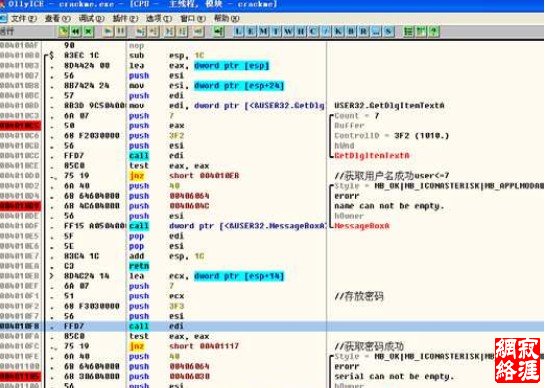The image size is (545, 388).
Task: Click the 'serial can not be empty.' comment
Action: (x=394, y=377)
